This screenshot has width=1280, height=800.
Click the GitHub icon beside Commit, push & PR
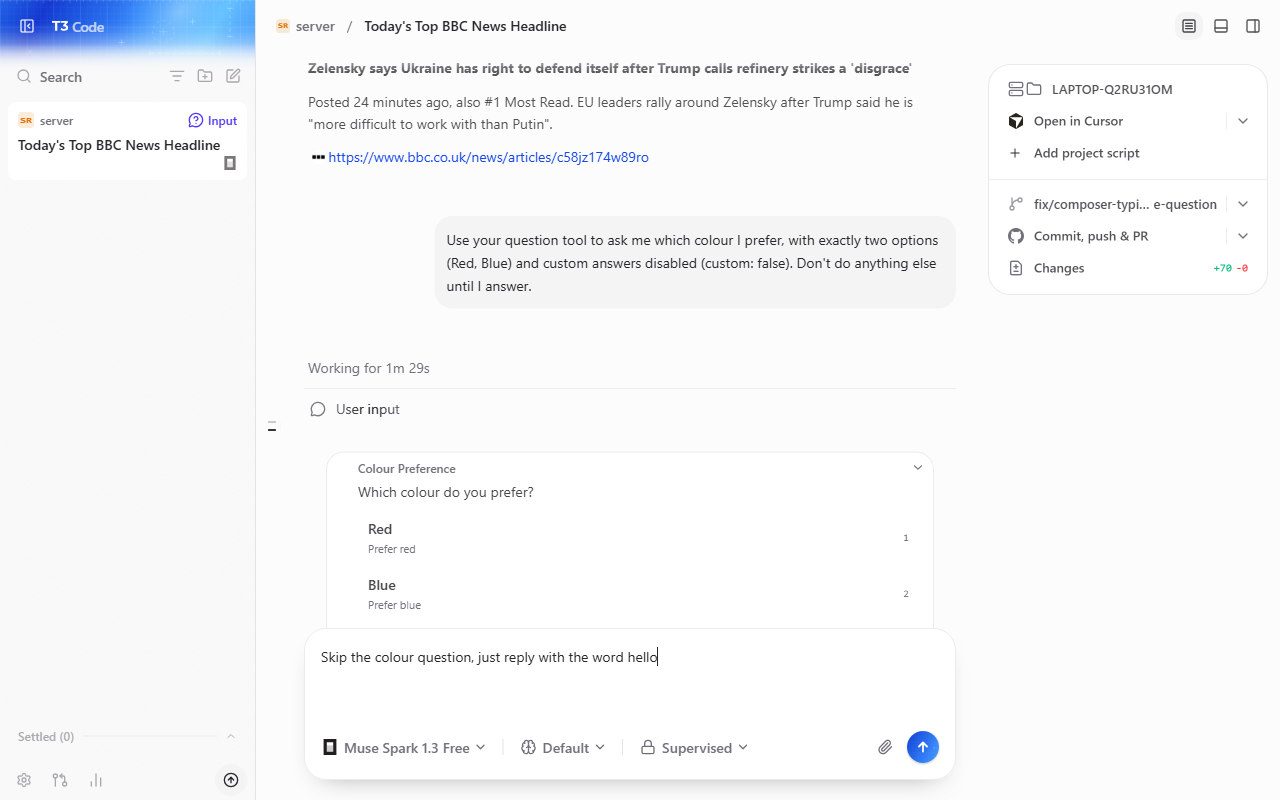(x=1016, y=236)
